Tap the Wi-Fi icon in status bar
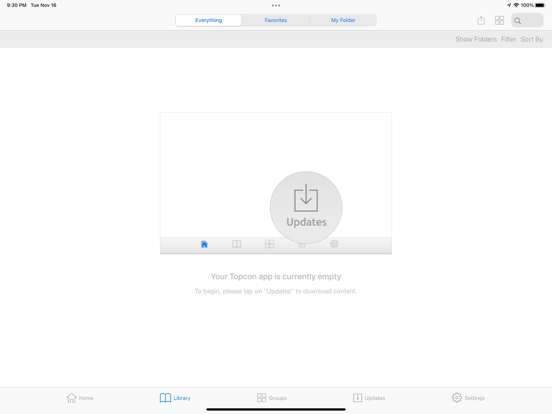The height and width of the screenshot is (414, 552). point(516,5)
